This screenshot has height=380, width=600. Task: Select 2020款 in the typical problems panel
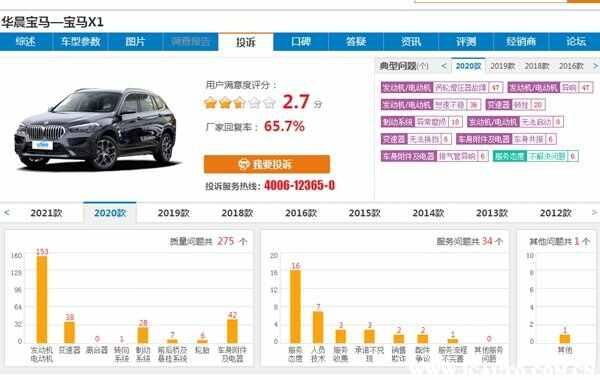point(468,66)
